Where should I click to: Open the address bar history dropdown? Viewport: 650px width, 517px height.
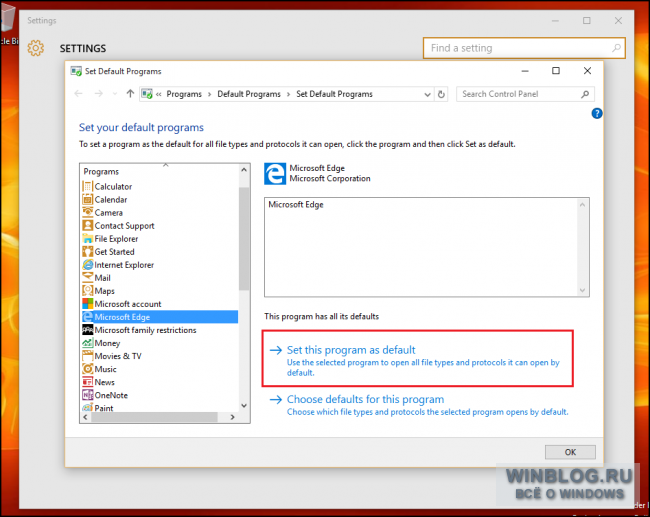pyautogui.click(x=427, y=95)
